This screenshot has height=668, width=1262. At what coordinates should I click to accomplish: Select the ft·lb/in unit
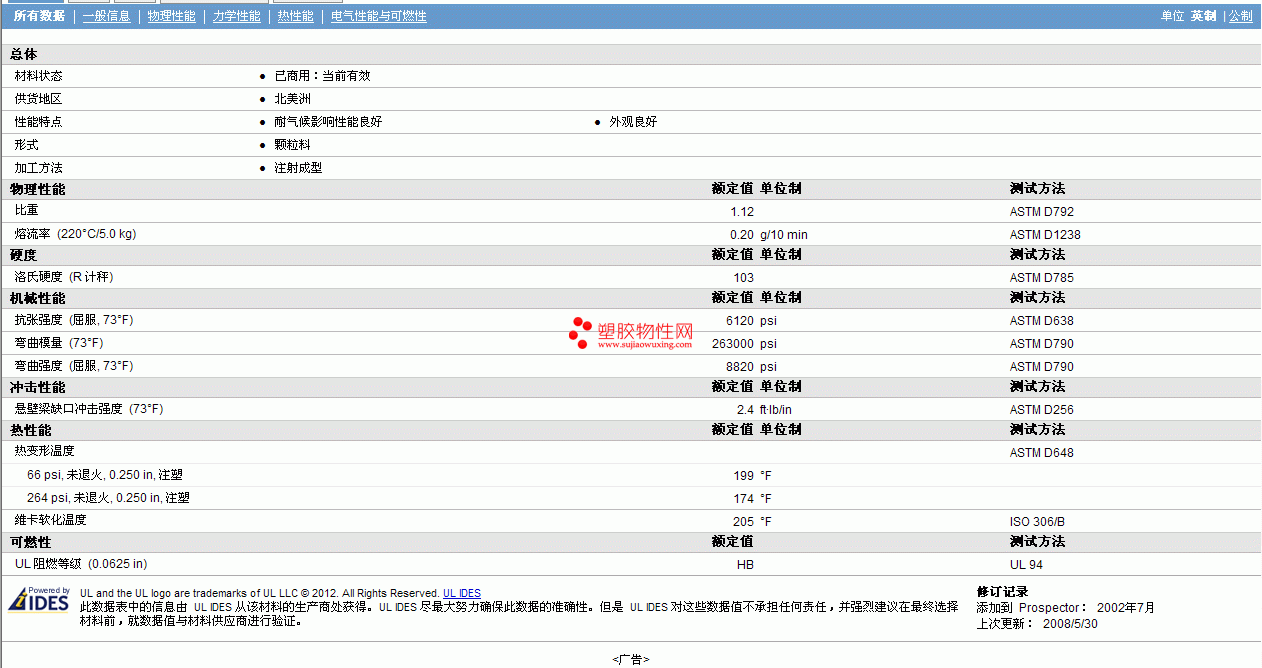[x=776, y=410]
